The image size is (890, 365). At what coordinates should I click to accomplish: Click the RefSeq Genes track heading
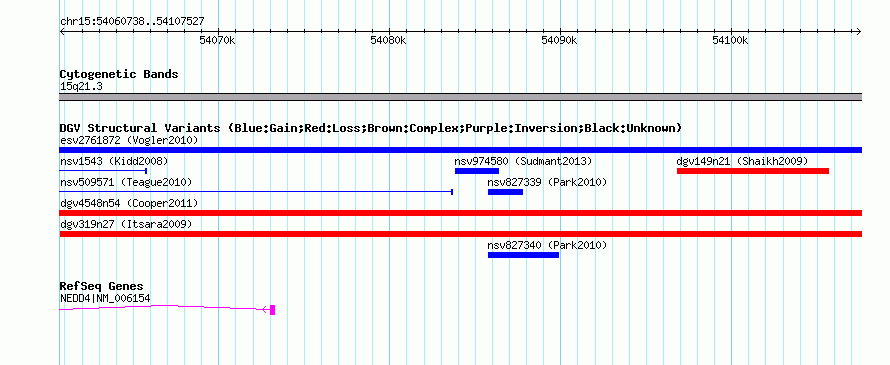102,286
